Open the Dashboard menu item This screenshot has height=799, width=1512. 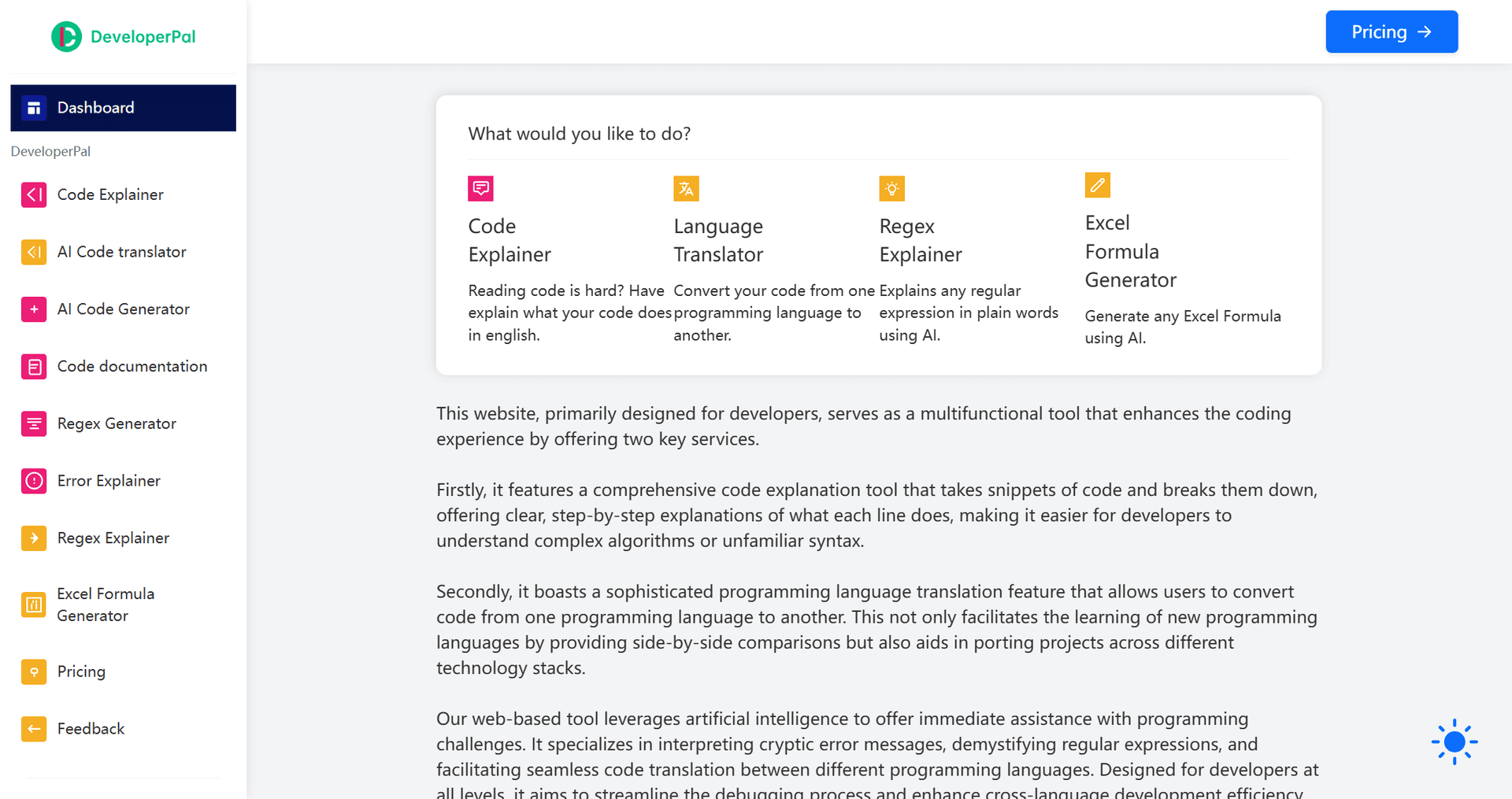coord(94,107)
